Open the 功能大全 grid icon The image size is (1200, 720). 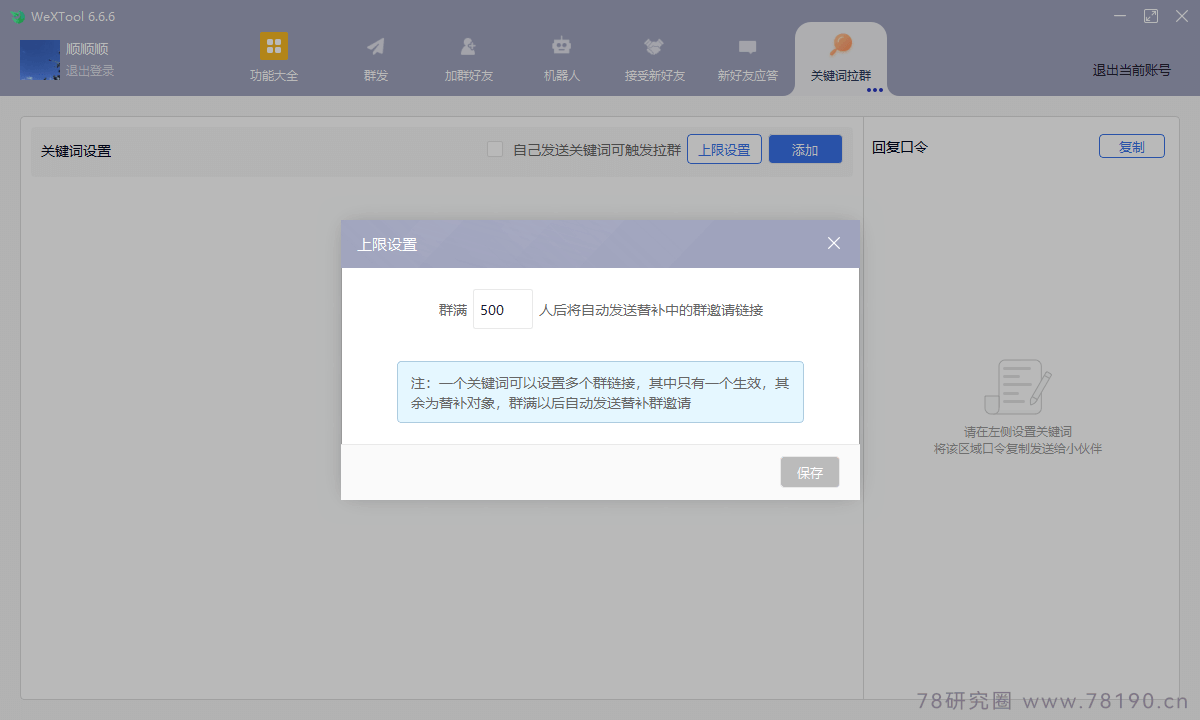tap(273, 45)
